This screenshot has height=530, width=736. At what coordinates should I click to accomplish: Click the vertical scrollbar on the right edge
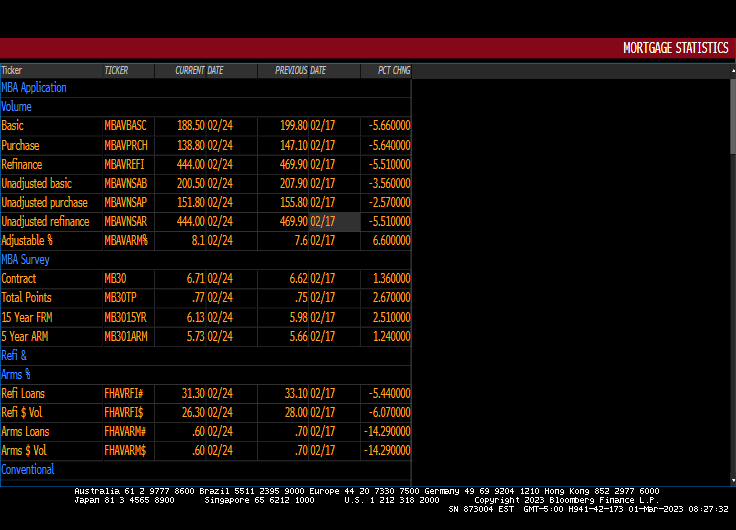(731, 110)
